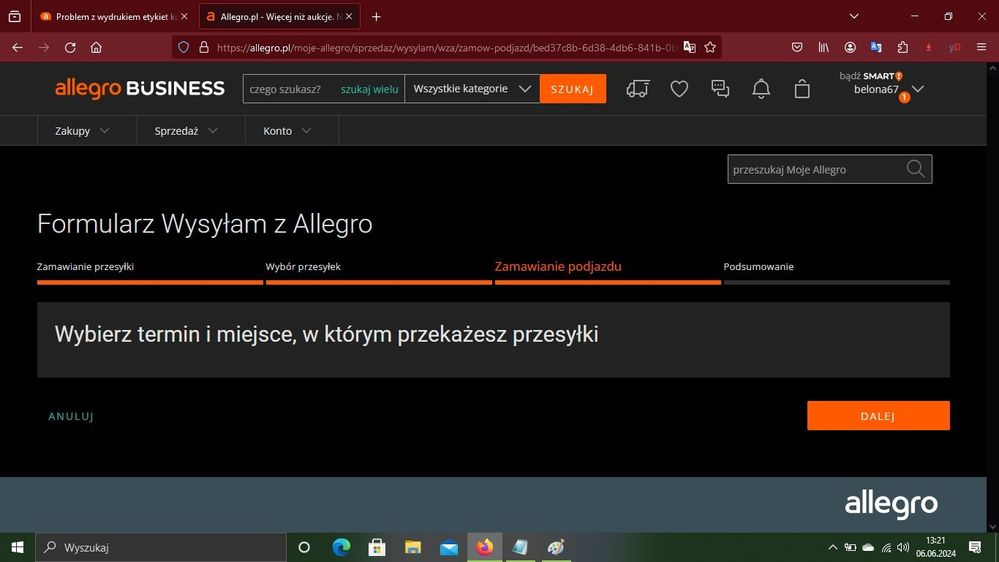Image resolution: width=999 pixels, height=562 pixels.
Task: Open messages chat icon in header
Action: (x=720, y=89)
